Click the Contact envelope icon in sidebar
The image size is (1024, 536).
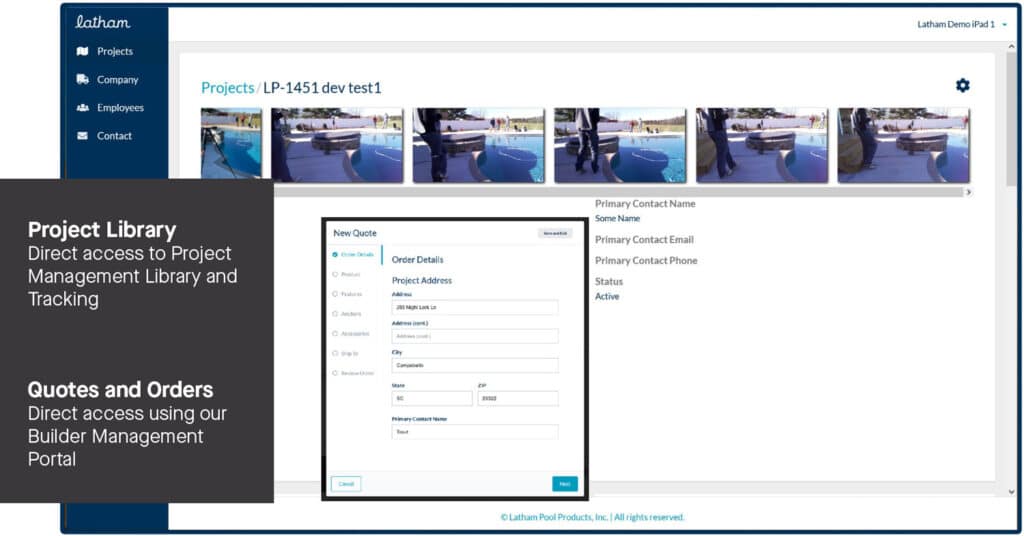point(82,135)
